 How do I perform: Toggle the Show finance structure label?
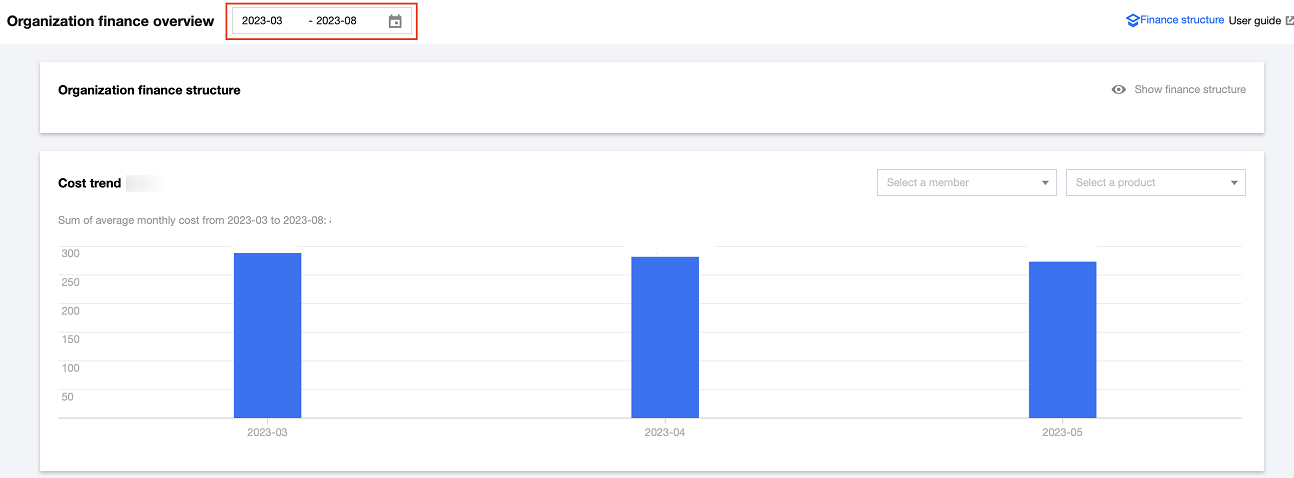(x=1189, y=90)
